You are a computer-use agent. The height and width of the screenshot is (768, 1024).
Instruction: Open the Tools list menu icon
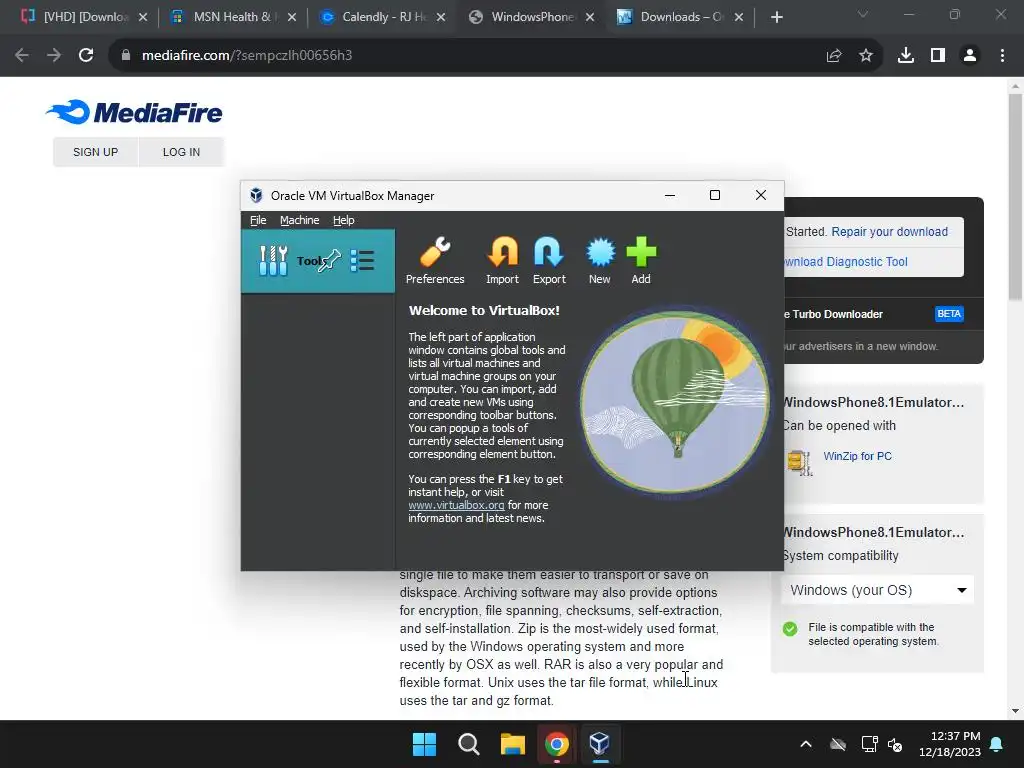pos(362,261)
